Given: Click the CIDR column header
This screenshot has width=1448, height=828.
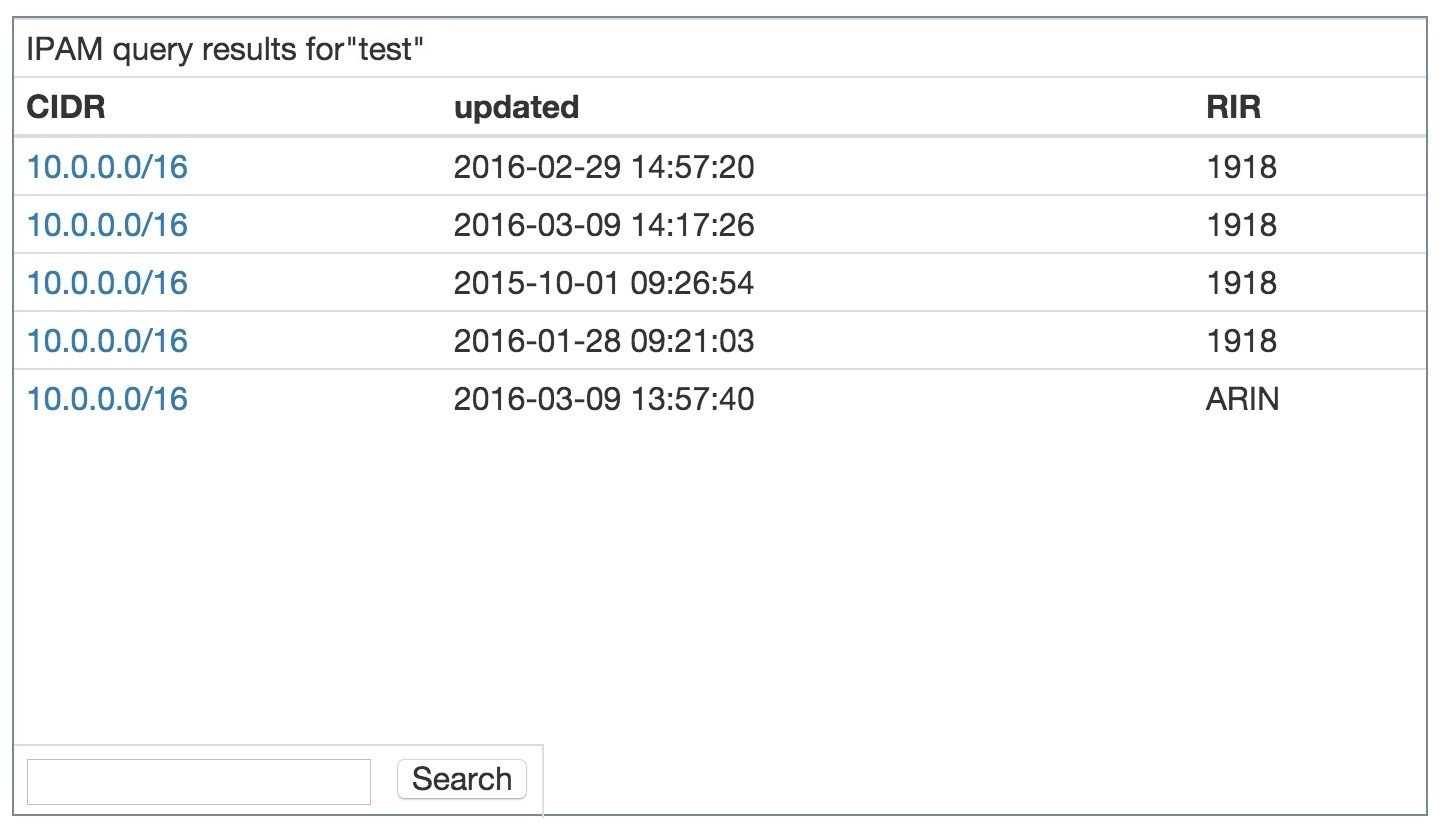Looking at the screenshot, I should click(x=66, y=107).
